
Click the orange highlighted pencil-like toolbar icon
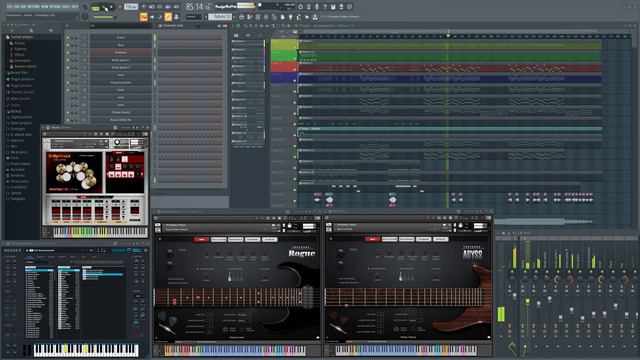click(x=168, y=17)
